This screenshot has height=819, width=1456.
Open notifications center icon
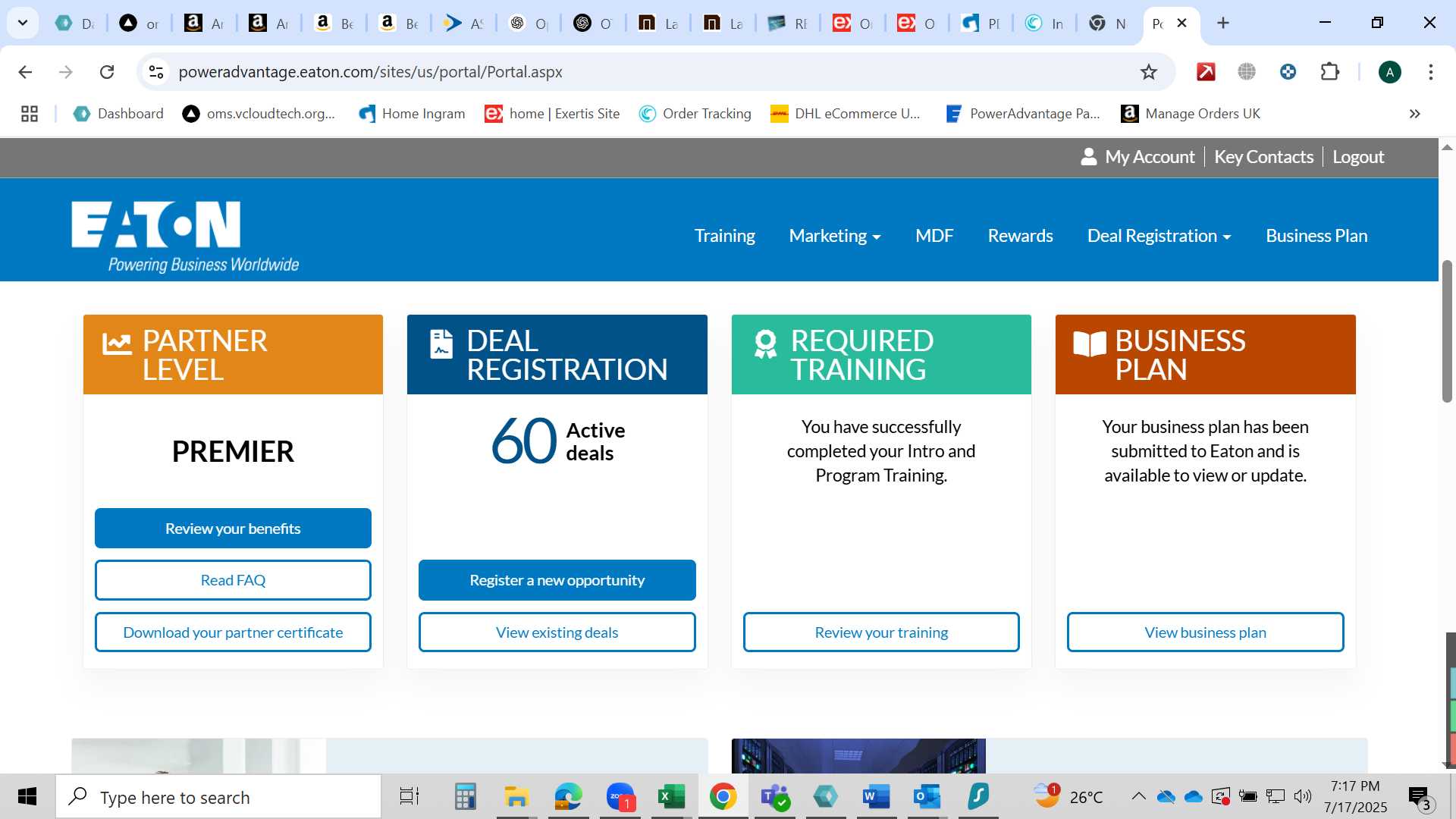(x=1419, y=797)
